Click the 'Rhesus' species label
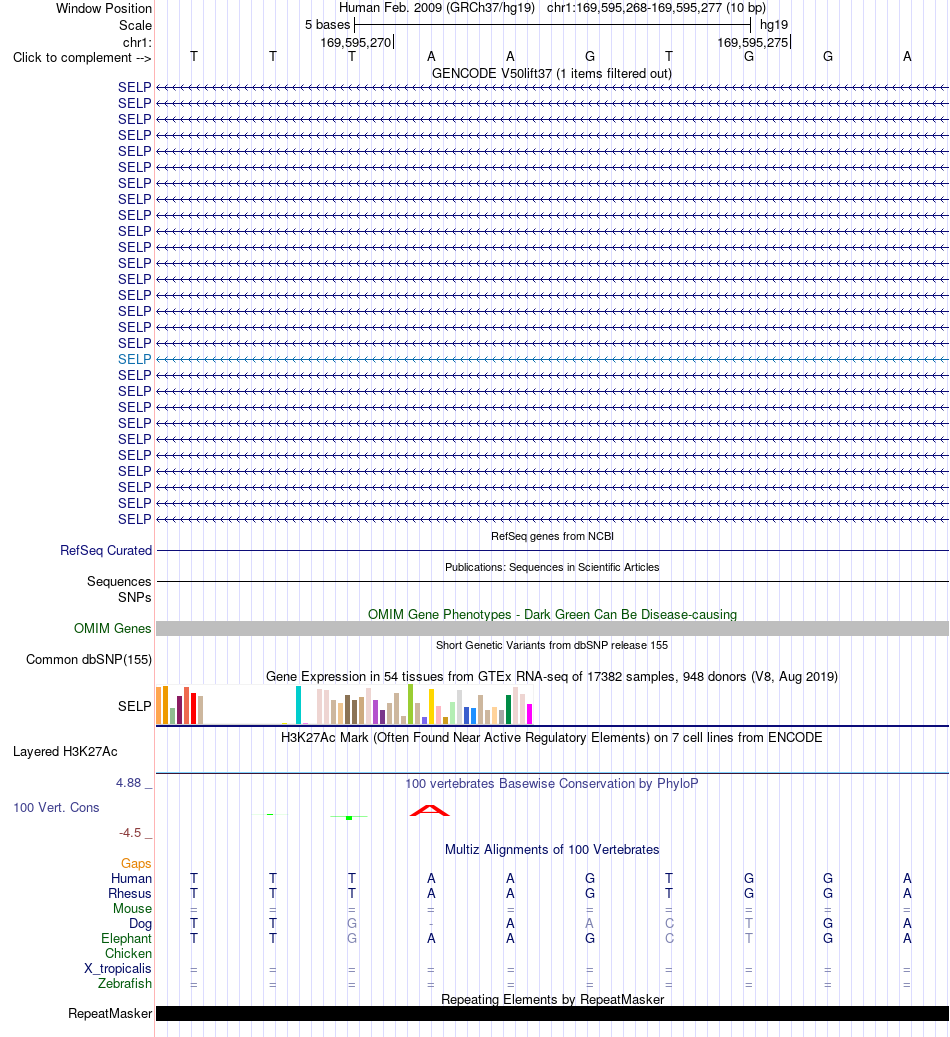 (x=130, y=893)
